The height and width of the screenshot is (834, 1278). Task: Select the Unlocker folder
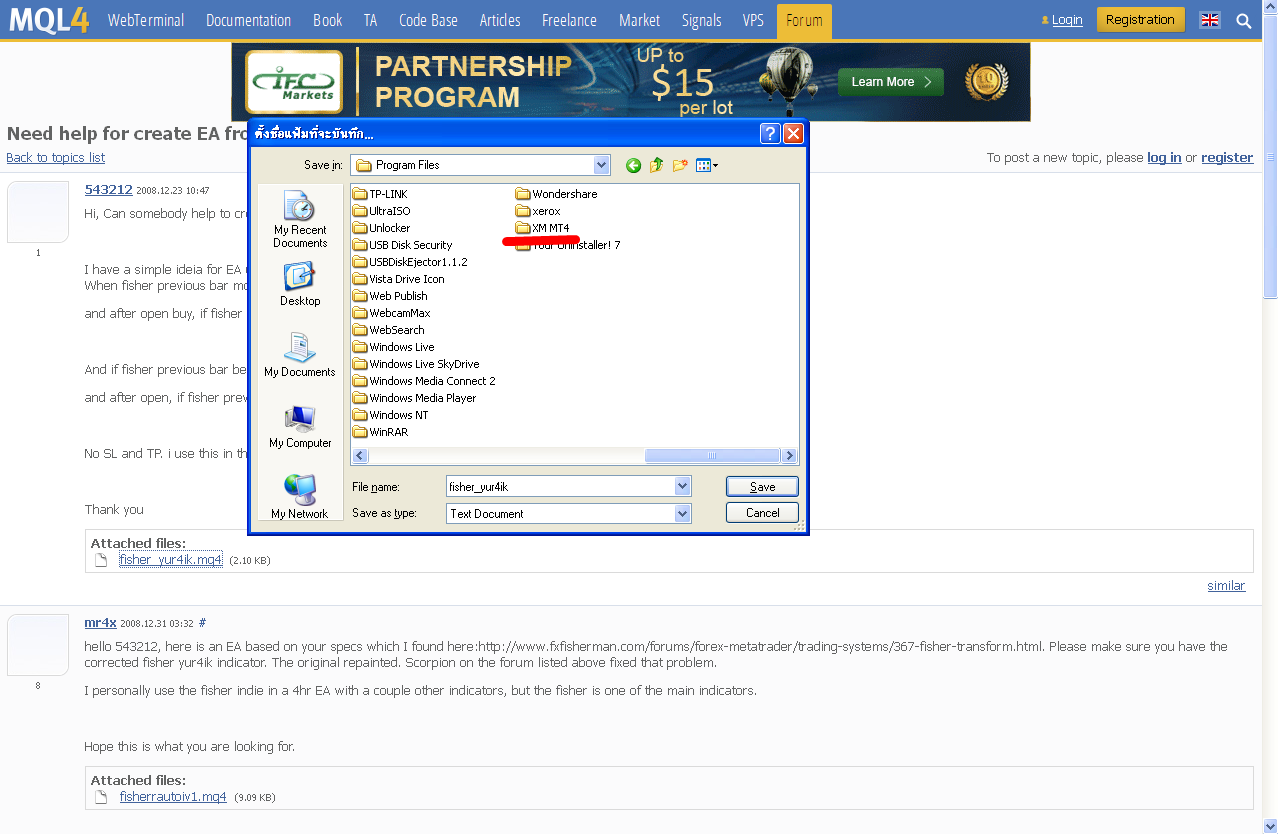[382, 228]
